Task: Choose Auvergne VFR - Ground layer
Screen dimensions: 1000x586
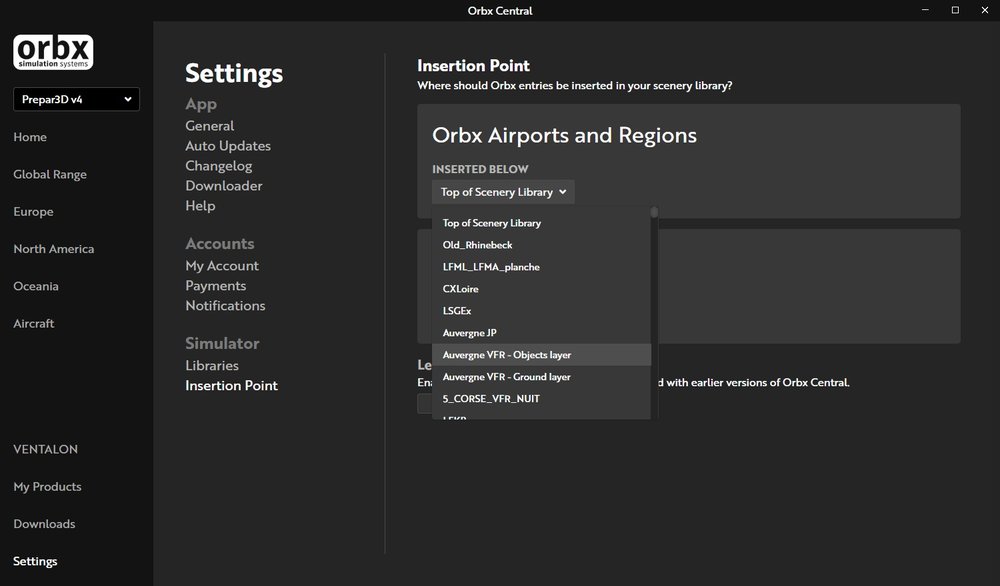Action: click(541, 377)
